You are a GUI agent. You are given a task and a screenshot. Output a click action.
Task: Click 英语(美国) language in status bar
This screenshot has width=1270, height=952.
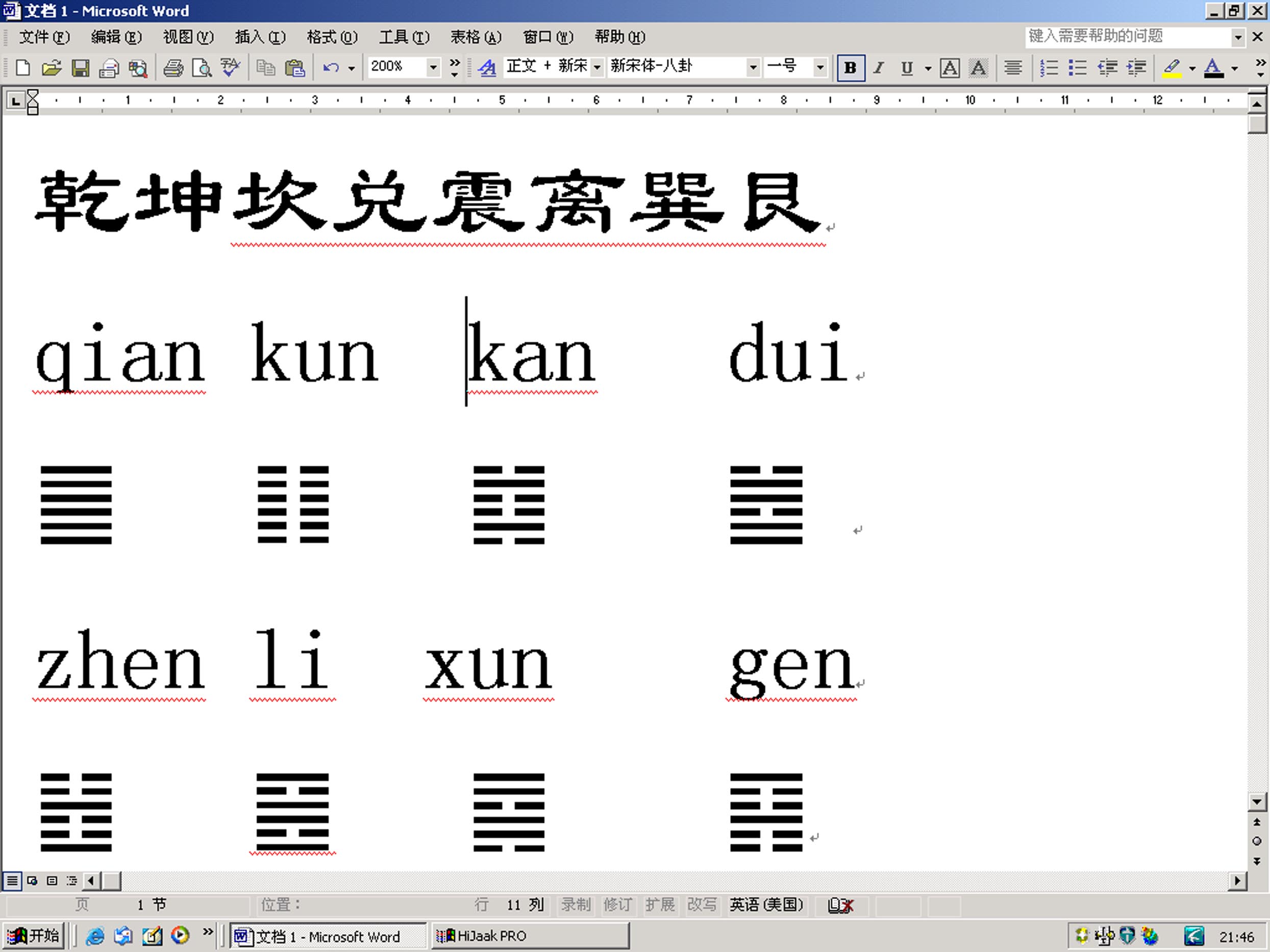coord(766,905)
